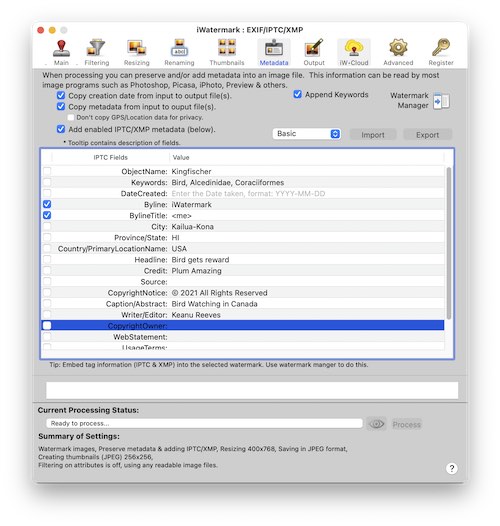
Task: Uncheck Append Keywords checkbox
Action: 297,94
